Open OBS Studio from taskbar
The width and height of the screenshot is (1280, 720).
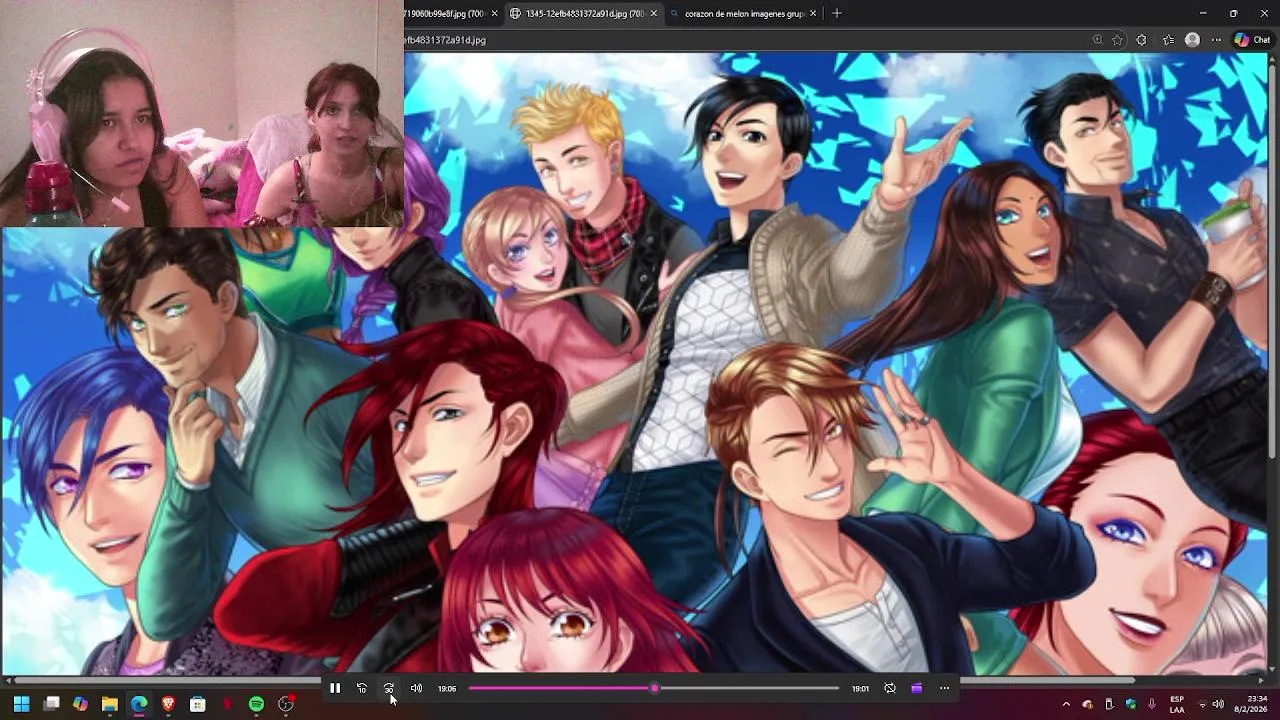click(x=286, y=704)
